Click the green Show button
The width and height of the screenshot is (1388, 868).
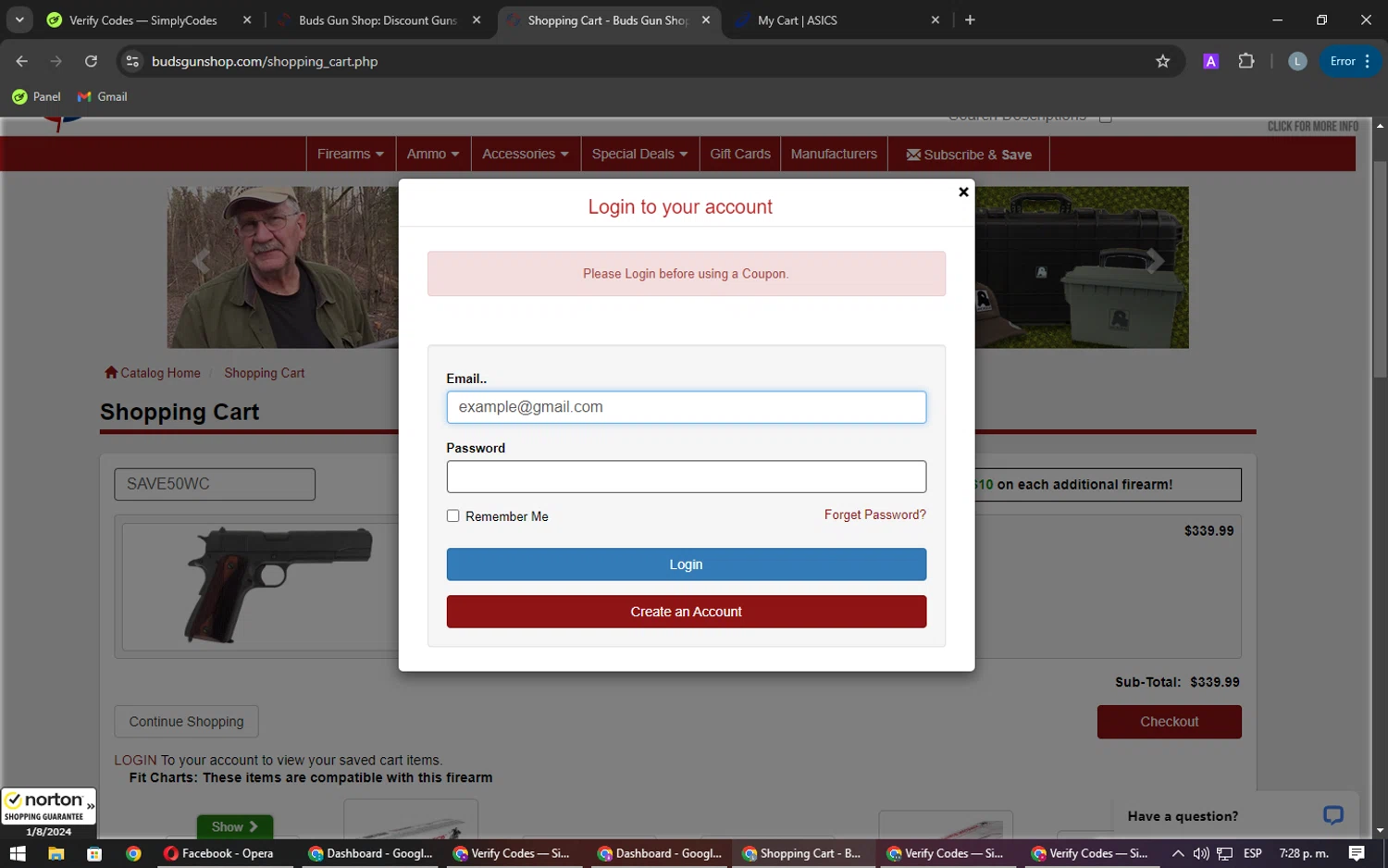pyautogui.click(x=234, y=826)
